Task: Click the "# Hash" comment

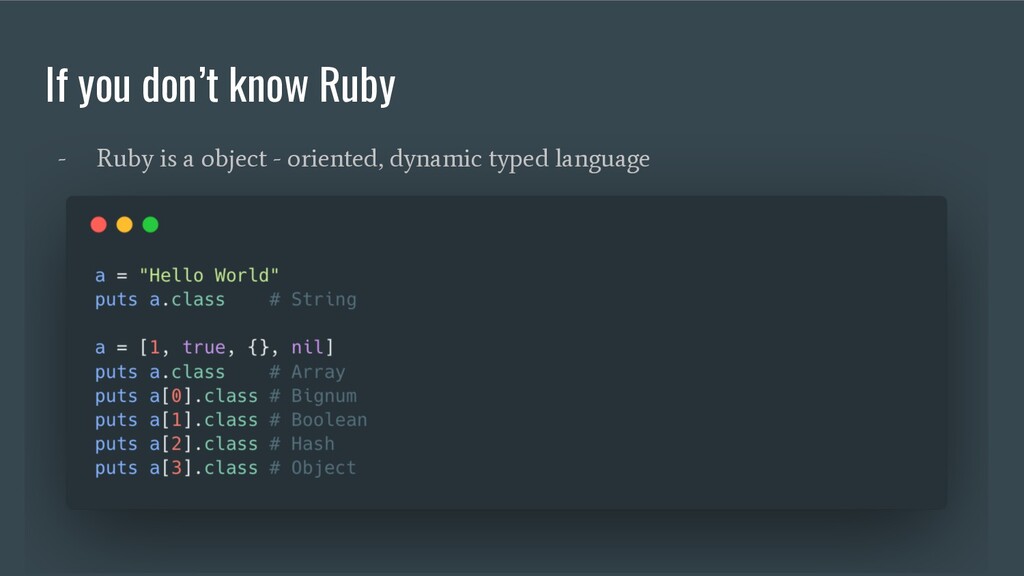Action: [302, 444]
